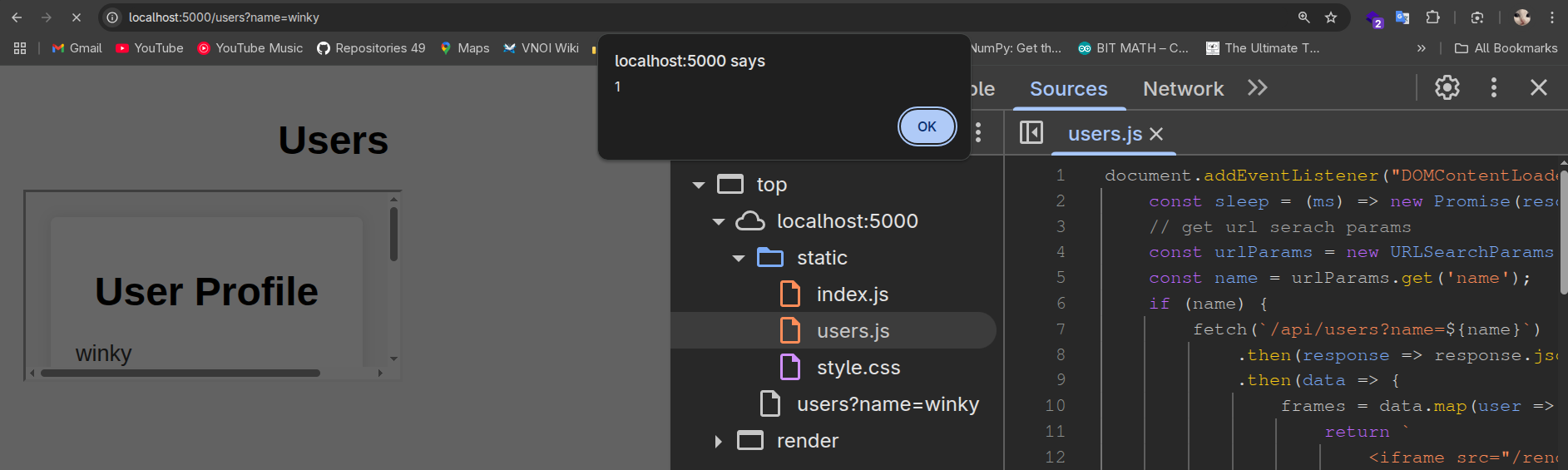Collapse the top frame tree node
Viewport: 1568px width, 470px height.
coord(699,185)
